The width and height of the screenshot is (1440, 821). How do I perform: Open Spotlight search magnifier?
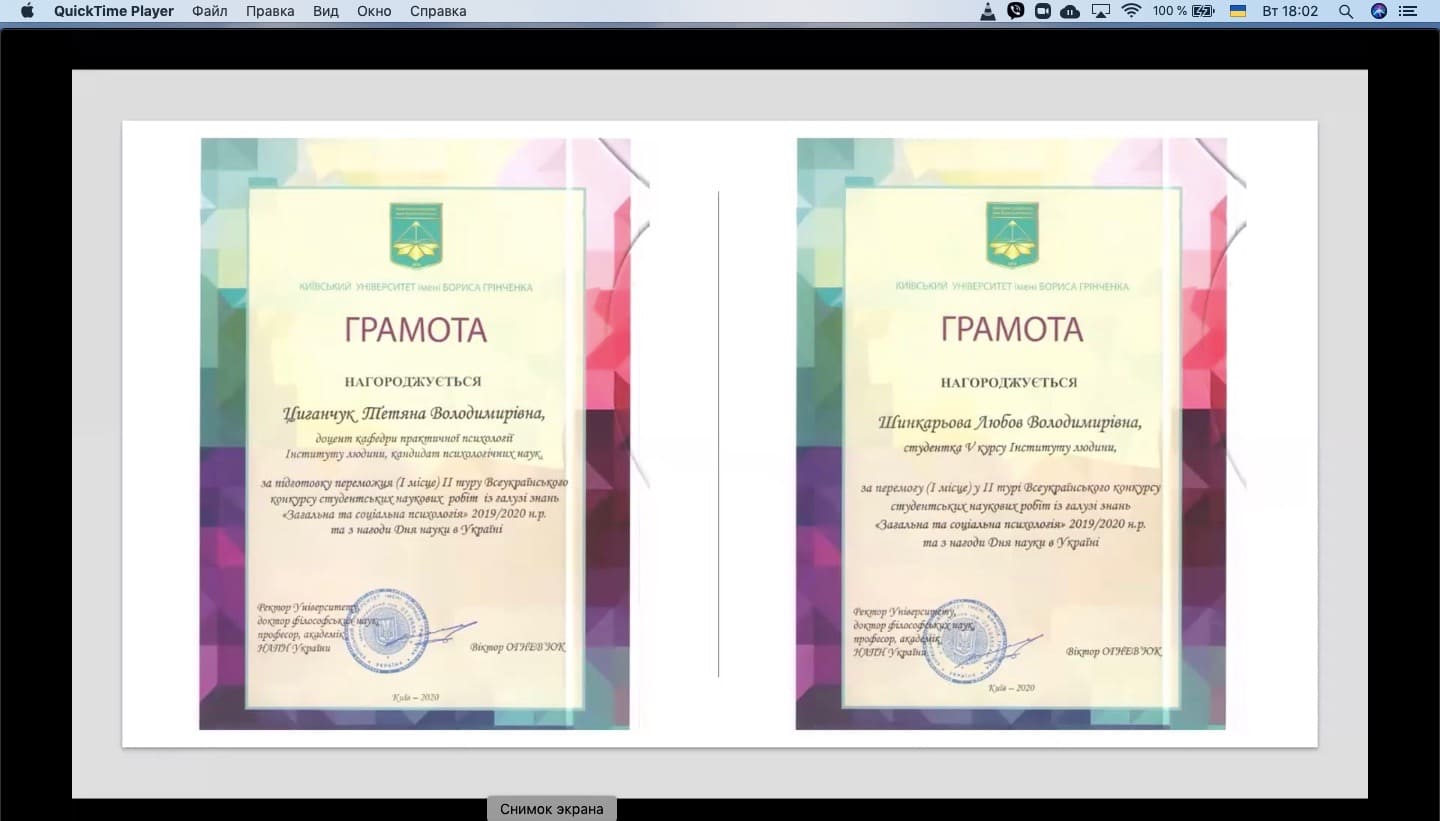1346,11
